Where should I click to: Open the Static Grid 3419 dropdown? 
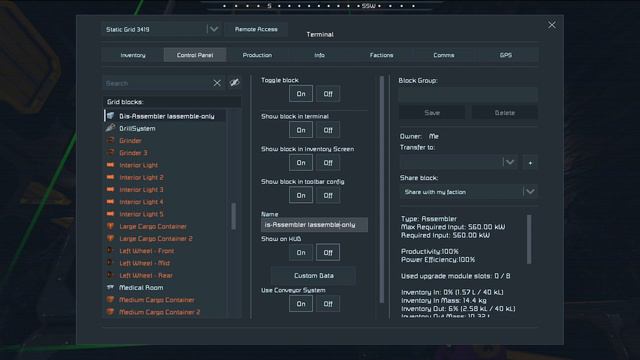[162, 29]
